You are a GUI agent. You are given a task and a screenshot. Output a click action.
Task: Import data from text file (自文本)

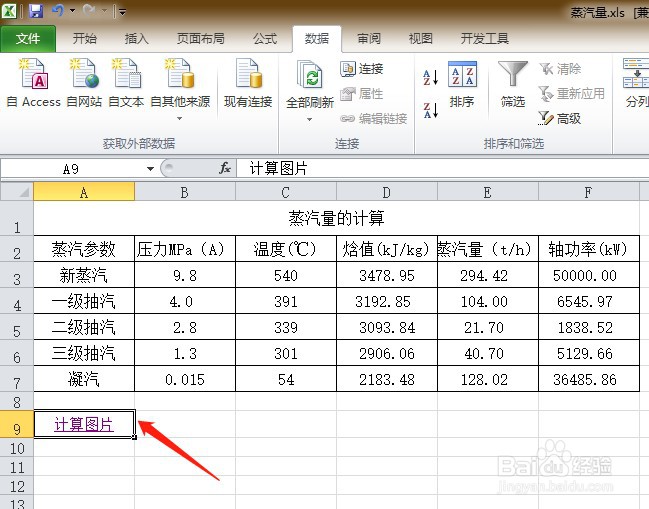126,84
